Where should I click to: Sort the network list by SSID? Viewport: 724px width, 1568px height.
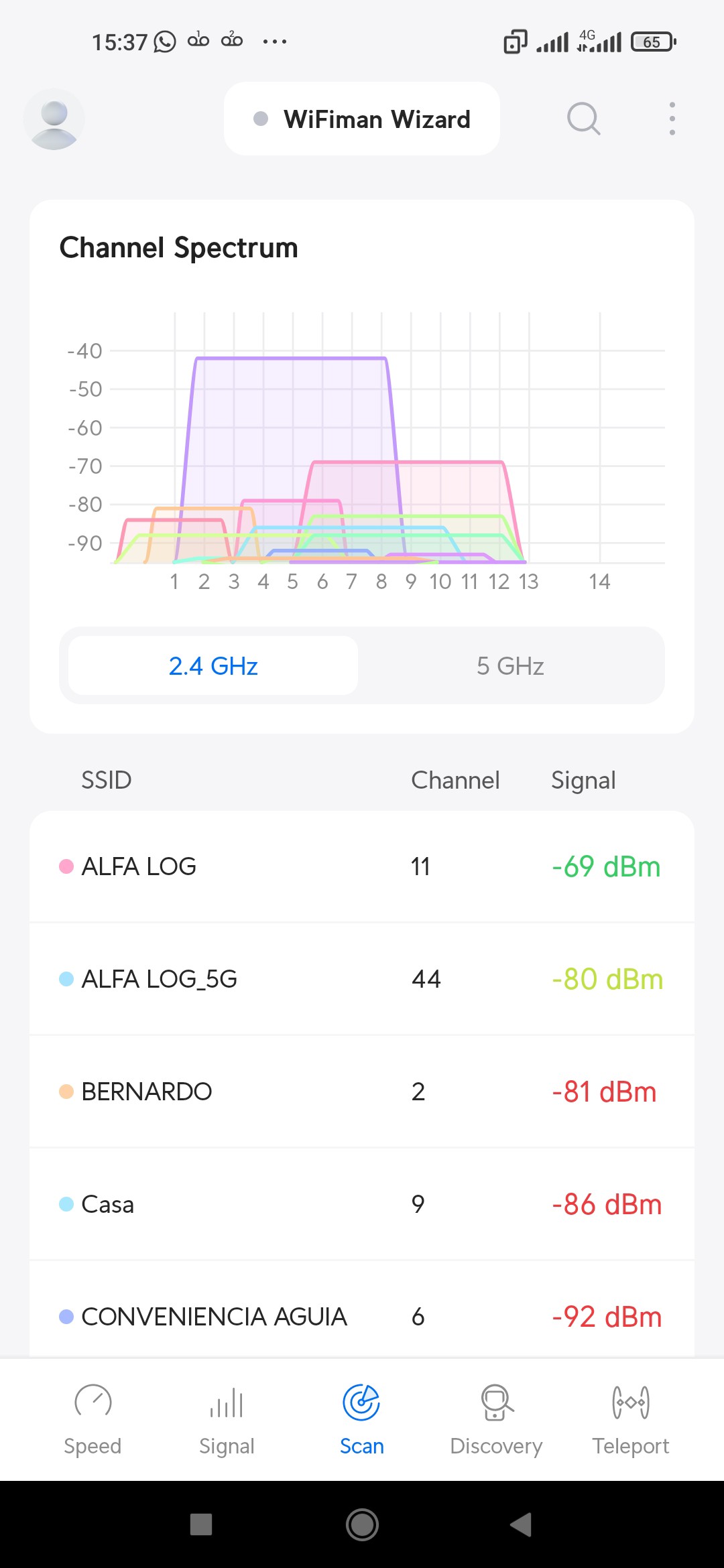(106, 780)
